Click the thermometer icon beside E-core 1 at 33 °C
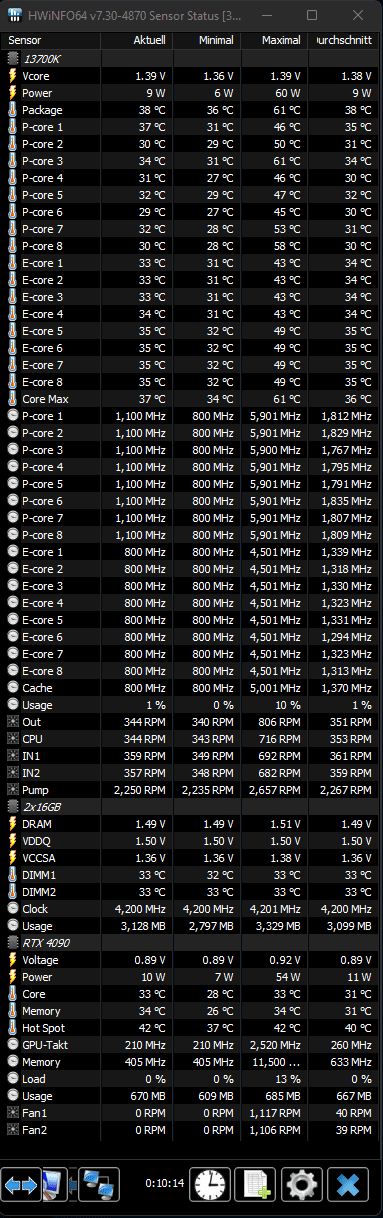Screen dimensions: 383x1218 click(12, 263)
